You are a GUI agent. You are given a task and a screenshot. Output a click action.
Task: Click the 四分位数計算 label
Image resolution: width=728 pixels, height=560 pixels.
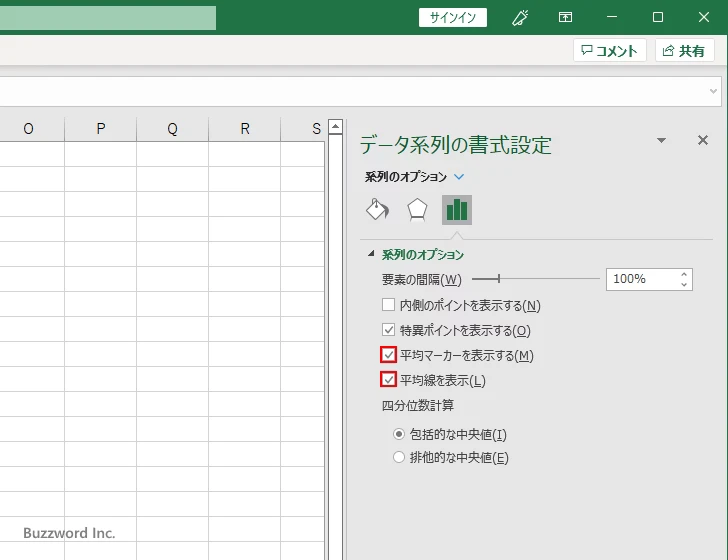click(418, 406)
